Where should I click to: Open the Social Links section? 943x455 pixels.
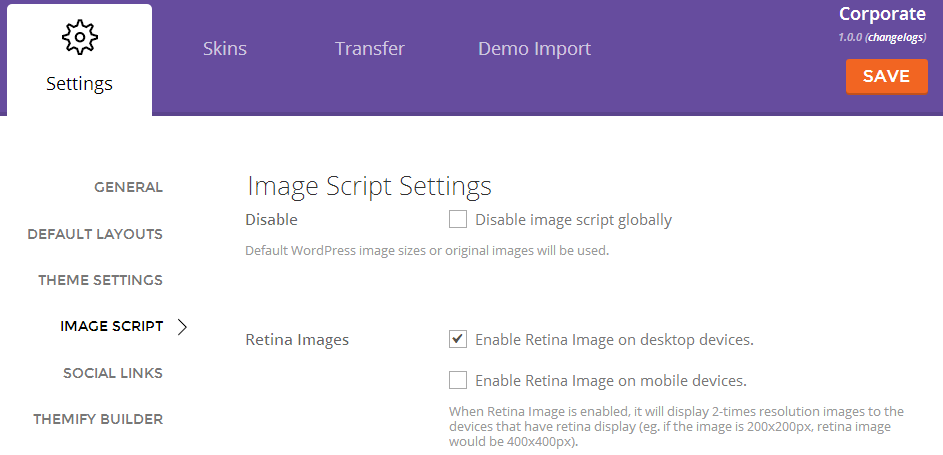tap(113, 373)
